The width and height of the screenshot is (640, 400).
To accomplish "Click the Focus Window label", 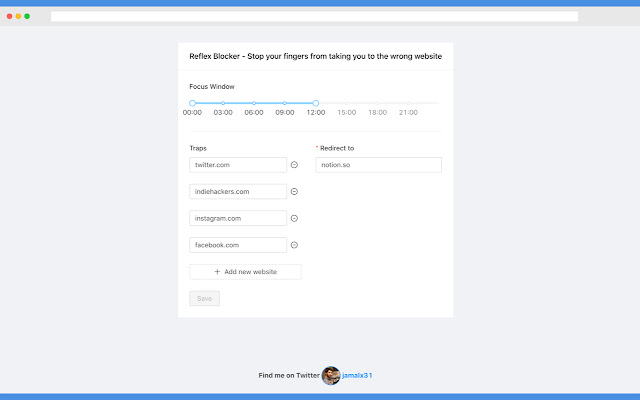I will tap(212, 87).
